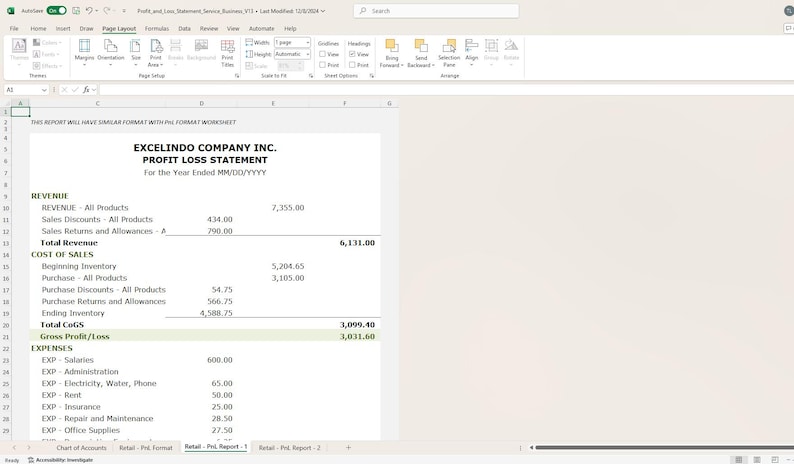Click the Print Titles icon

[x=227, y=53]
